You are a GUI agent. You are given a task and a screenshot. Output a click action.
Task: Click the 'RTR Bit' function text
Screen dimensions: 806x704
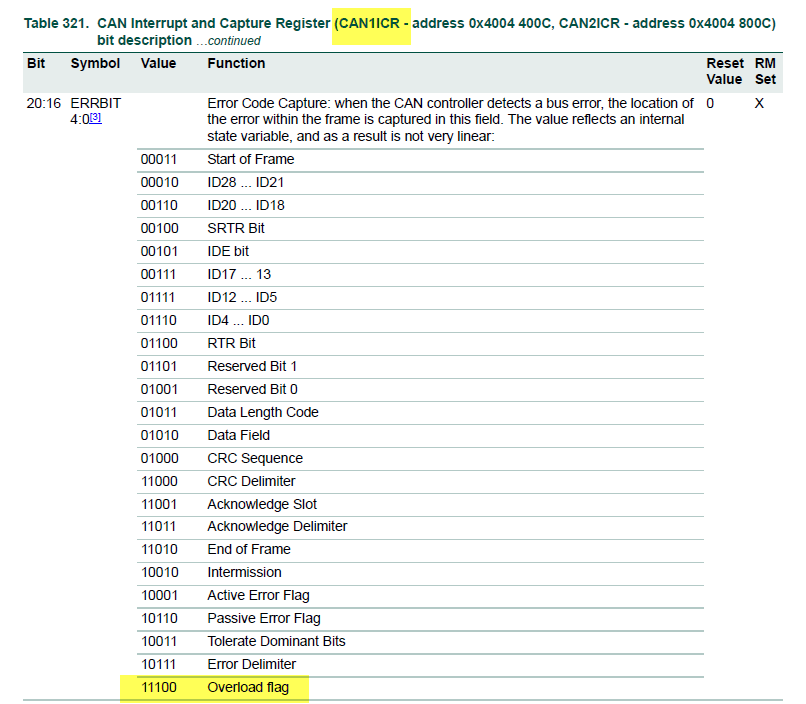(x=231, y=343)
